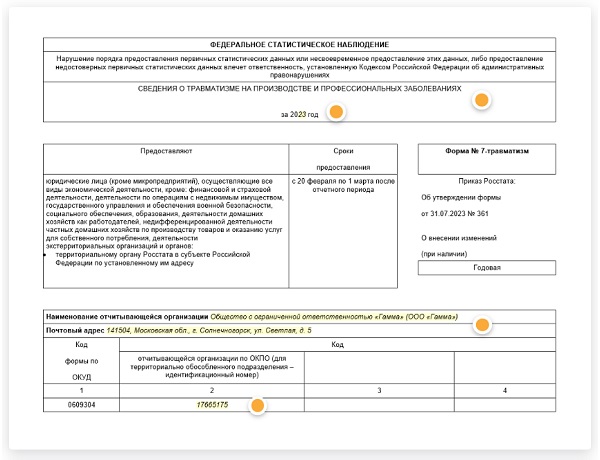This screenshot has width=600, height=460.
Task: Click the "Приказ Росстата" text
Action: [486, 181]
